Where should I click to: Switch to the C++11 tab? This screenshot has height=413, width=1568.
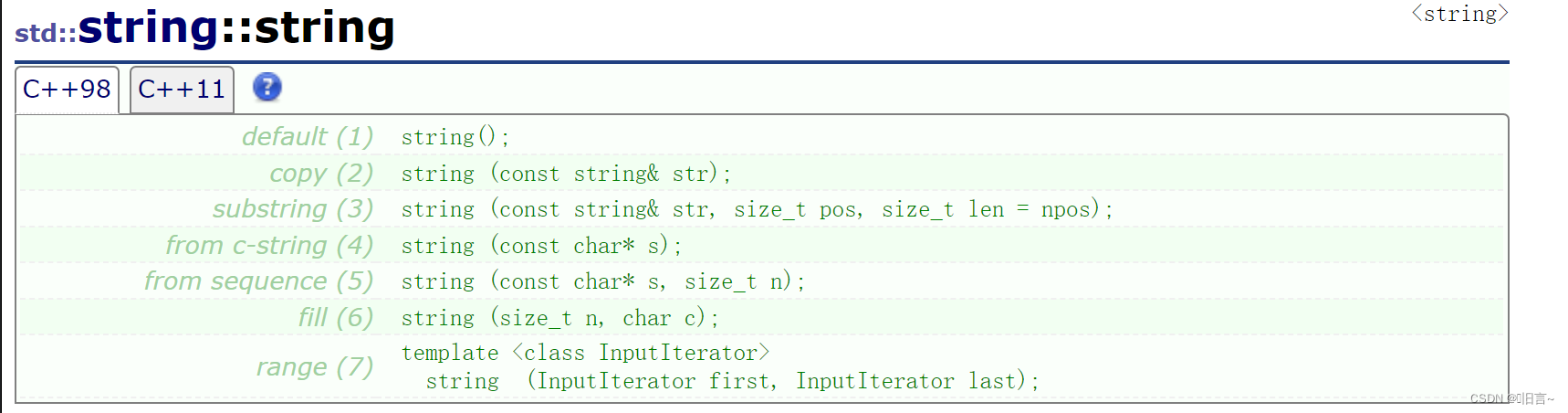click(182, 90)
